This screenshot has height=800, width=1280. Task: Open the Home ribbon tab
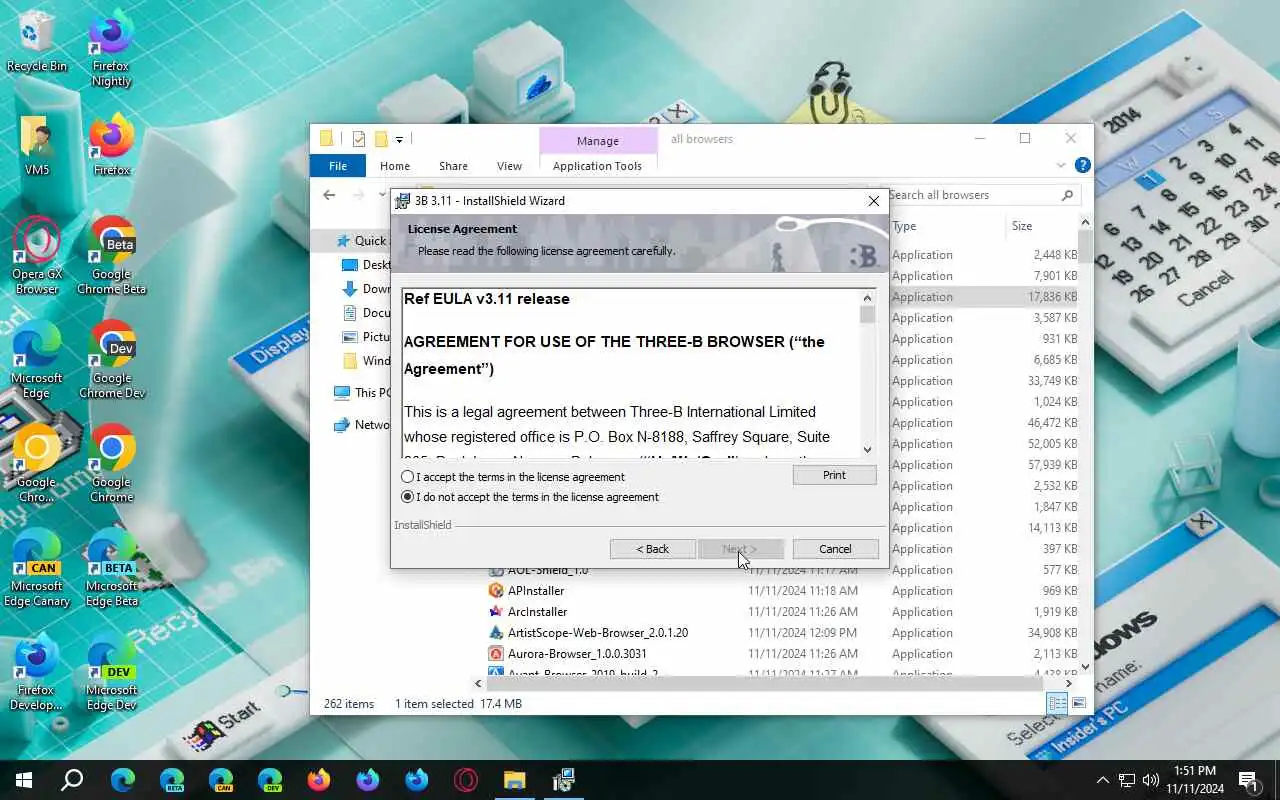pos(395,166)
